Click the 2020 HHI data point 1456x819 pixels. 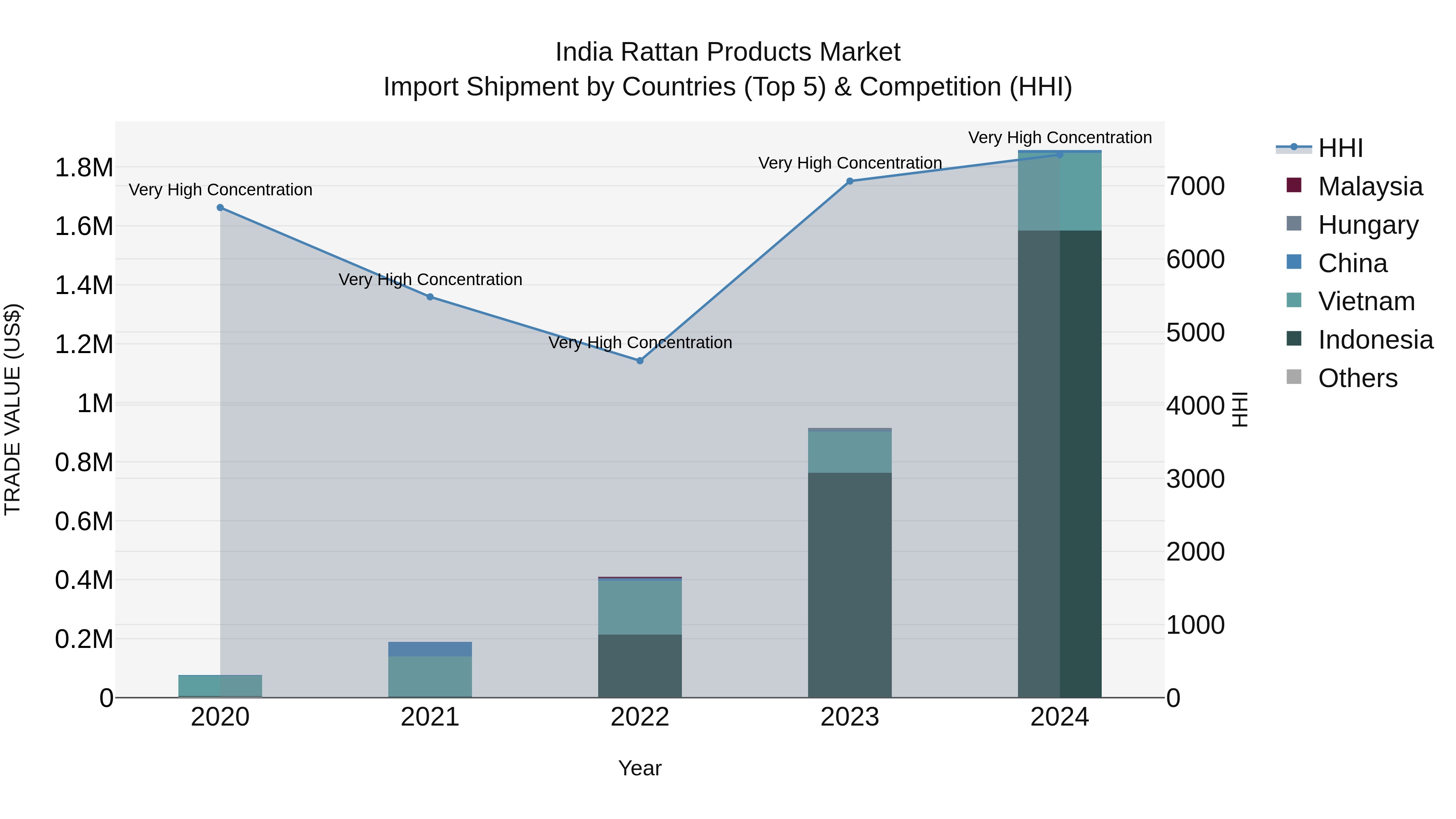[x=220, y=207]
